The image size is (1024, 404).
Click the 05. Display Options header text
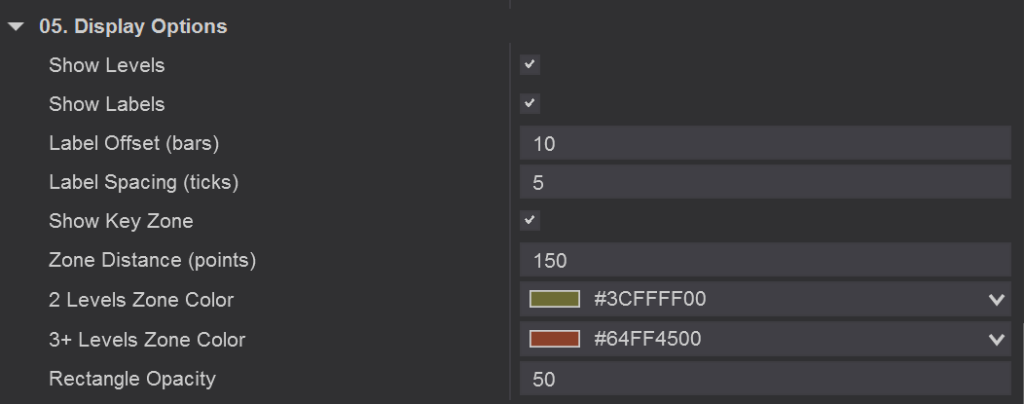click(133, 27)
